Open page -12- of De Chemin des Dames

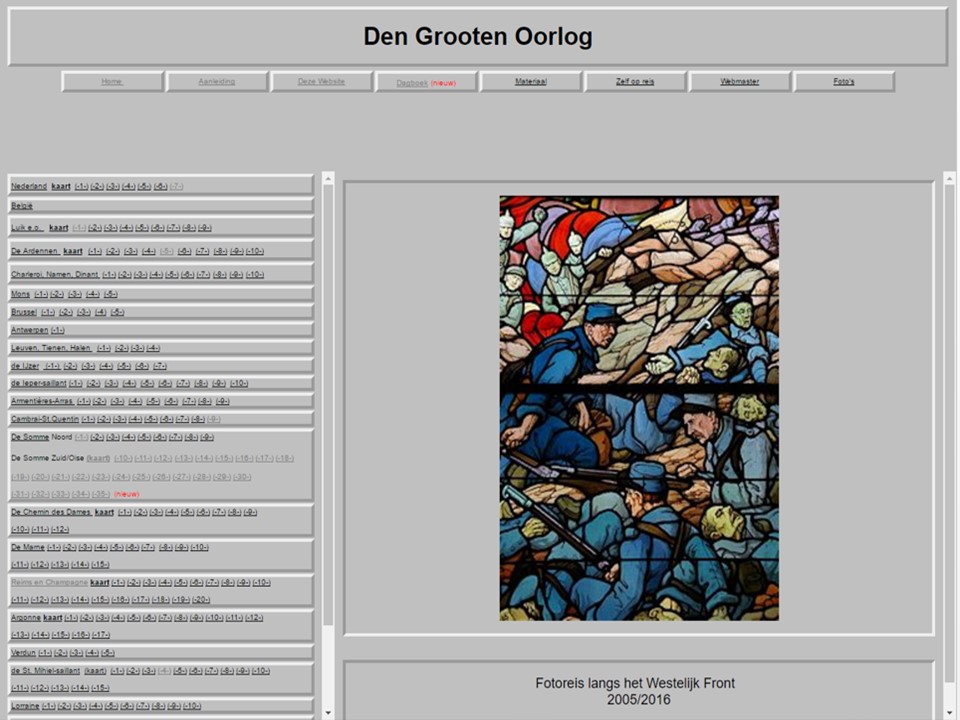60,530
